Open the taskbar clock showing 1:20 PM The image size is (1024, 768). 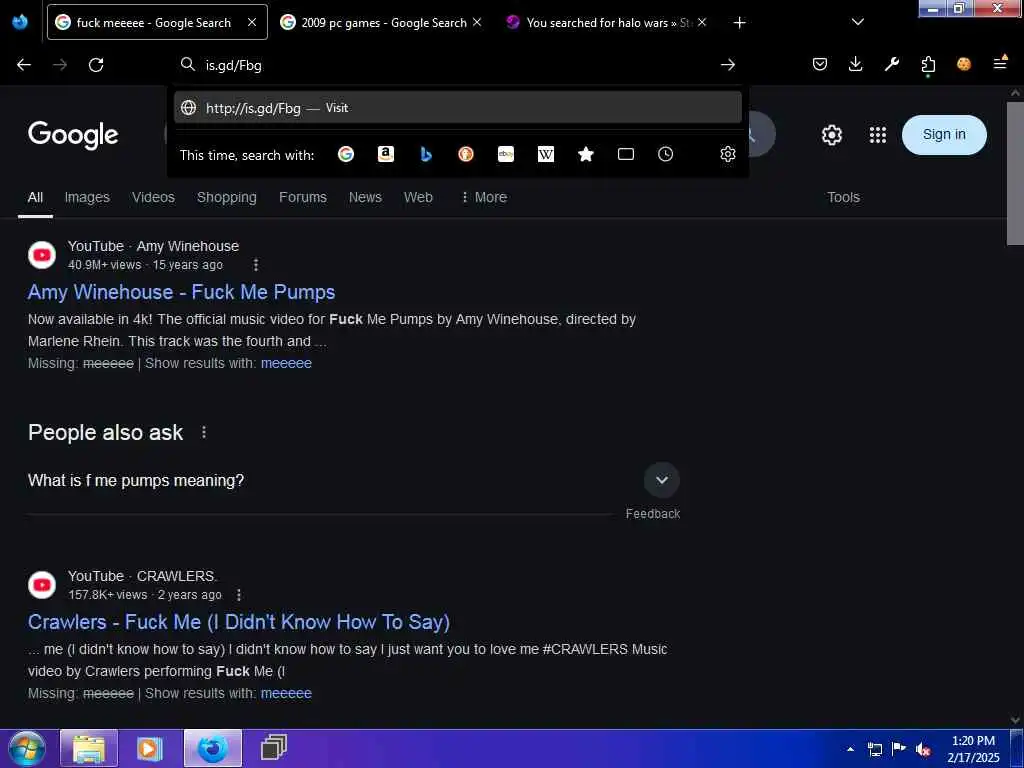[973, 749]
